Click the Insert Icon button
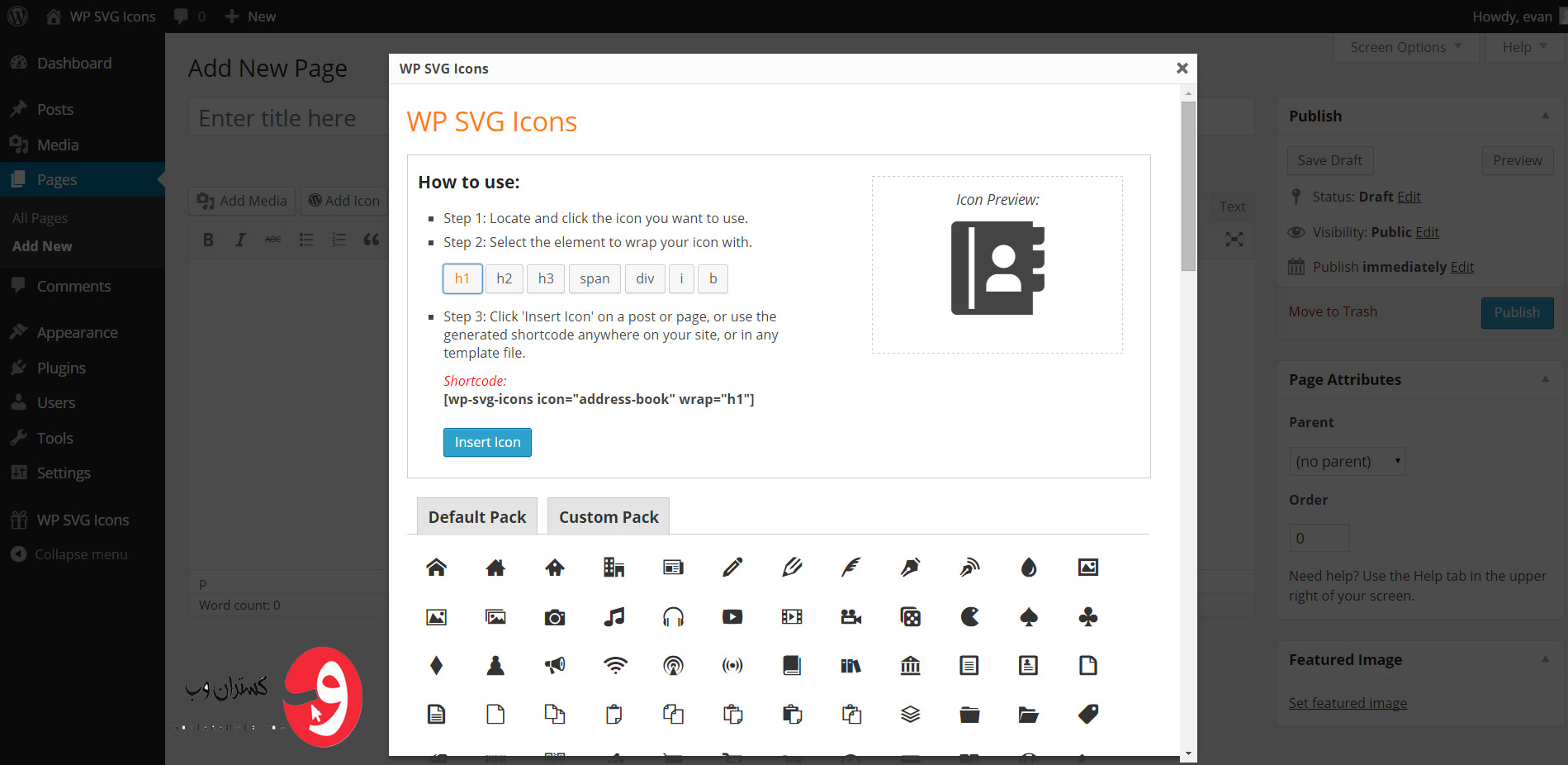The width and height of the screenshot is (1568, 765). click(x=487, y=443)
